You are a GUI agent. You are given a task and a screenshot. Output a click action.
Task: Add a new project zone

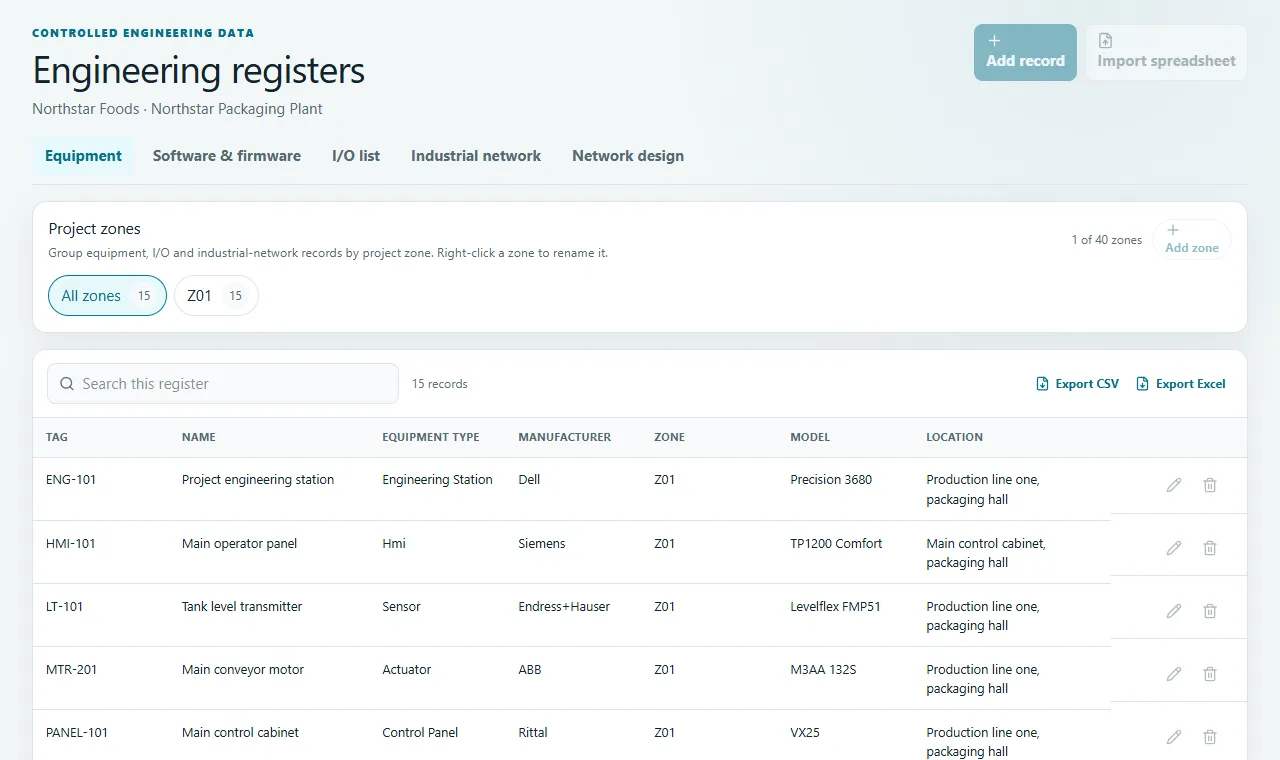coord(1192,240)
